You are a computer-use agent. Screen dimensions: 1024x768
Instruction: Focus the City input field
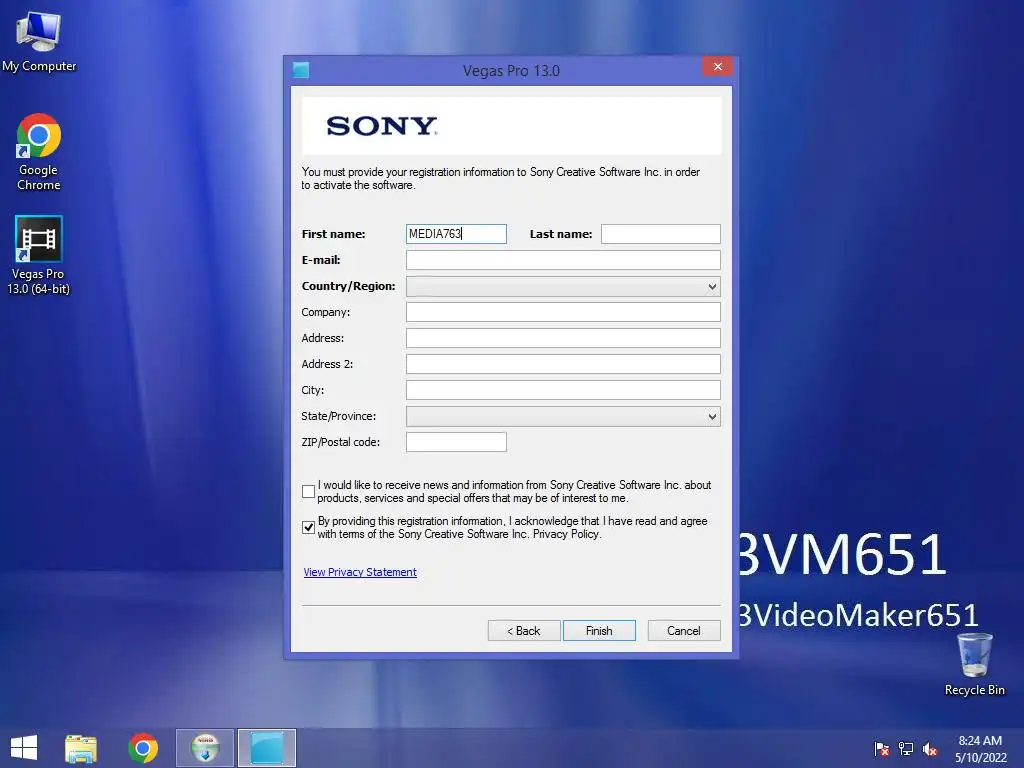coord(563,390)
